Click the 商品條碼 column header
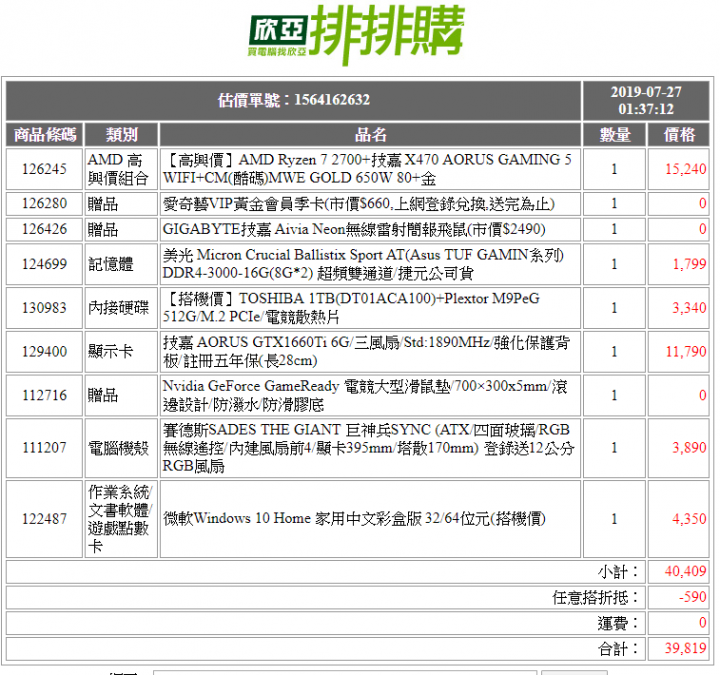The image size is (720, 675). click(x=45, y=135)
